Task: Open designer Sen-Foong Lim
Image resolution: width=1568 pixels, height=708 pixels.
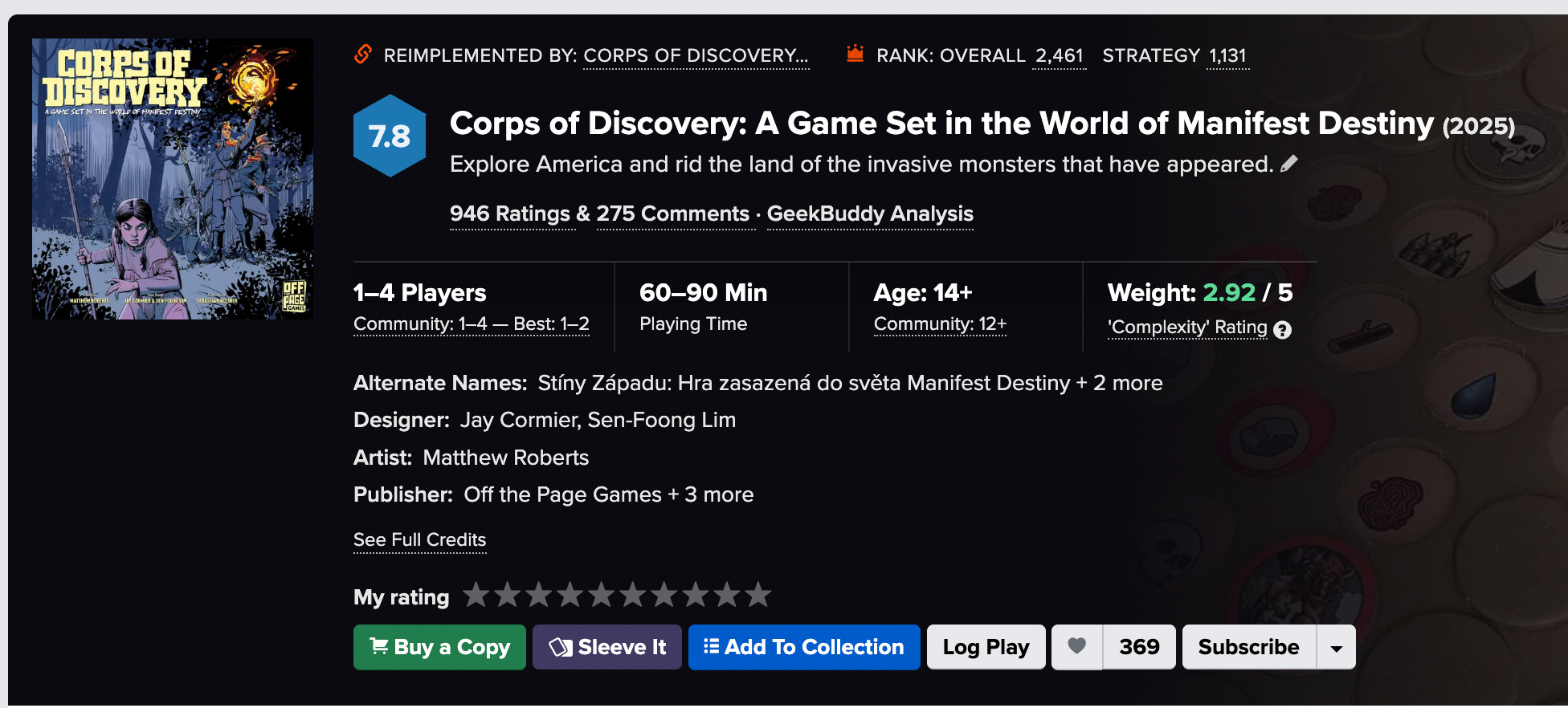Action: [x=661, y=420]
